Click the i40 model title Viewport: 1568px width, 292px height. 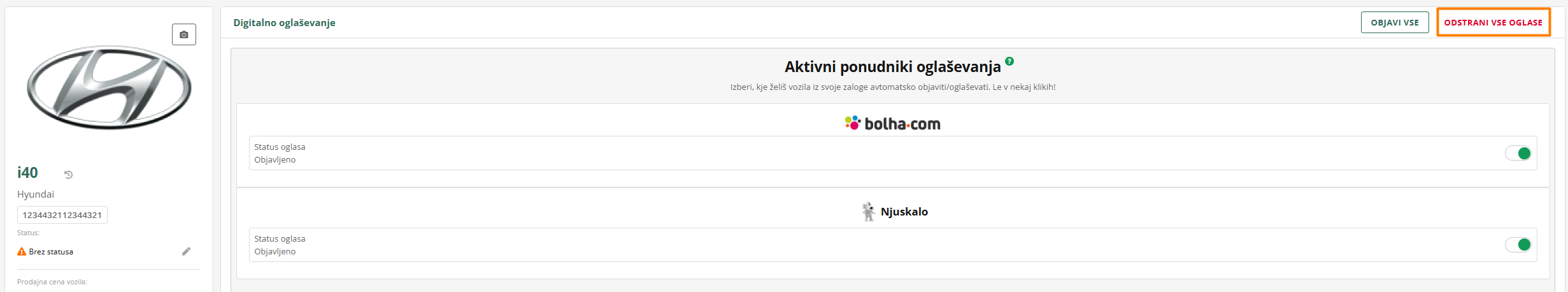(x=27, y=173)
